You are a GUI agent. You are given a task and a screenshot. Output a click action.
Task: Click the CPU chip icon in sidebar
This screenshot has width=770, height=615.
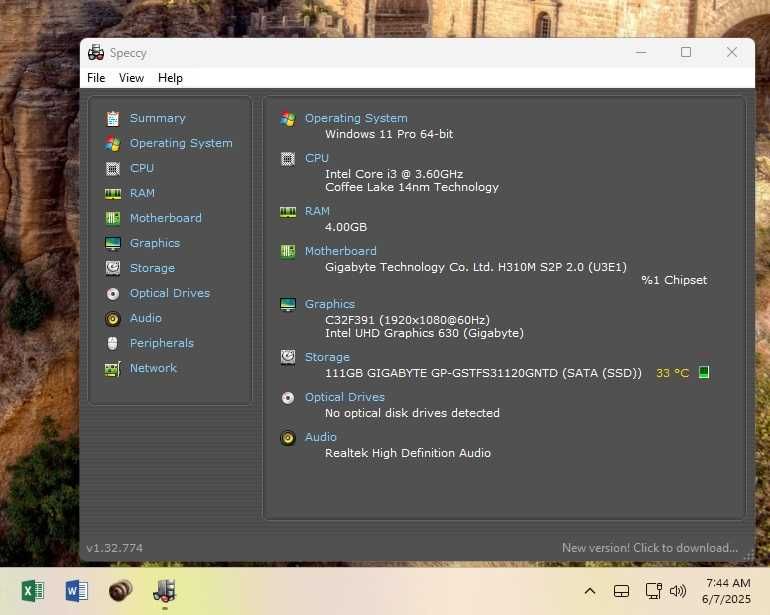click(113, 168)
